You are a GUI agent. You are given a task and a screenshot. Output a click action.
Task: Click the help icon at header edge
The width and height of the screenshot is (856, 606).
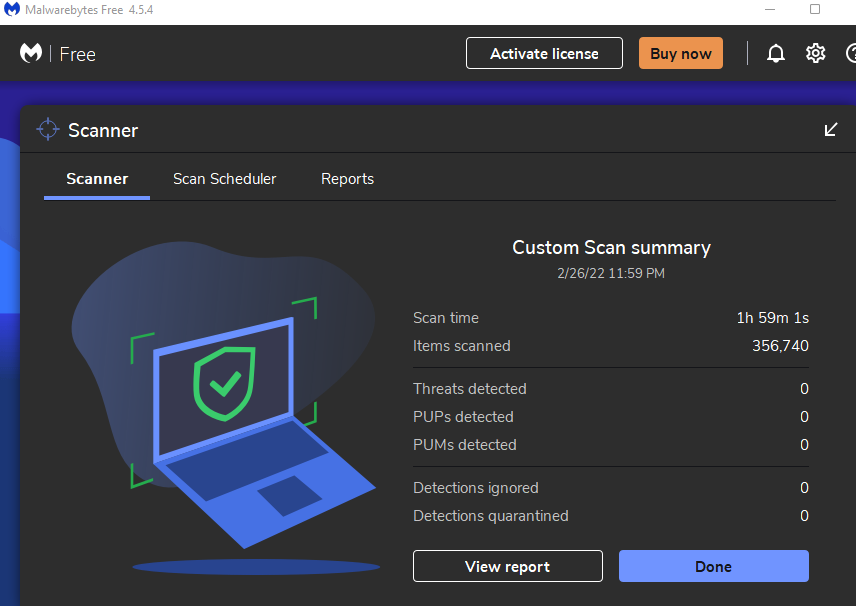[851, 54]
